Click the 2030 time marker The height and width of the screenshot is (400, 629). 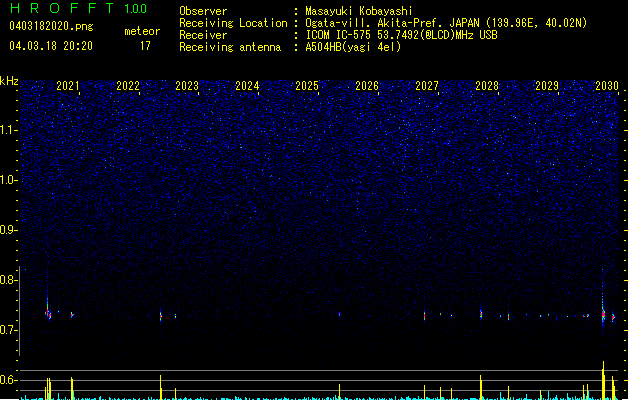coord(607,86)
